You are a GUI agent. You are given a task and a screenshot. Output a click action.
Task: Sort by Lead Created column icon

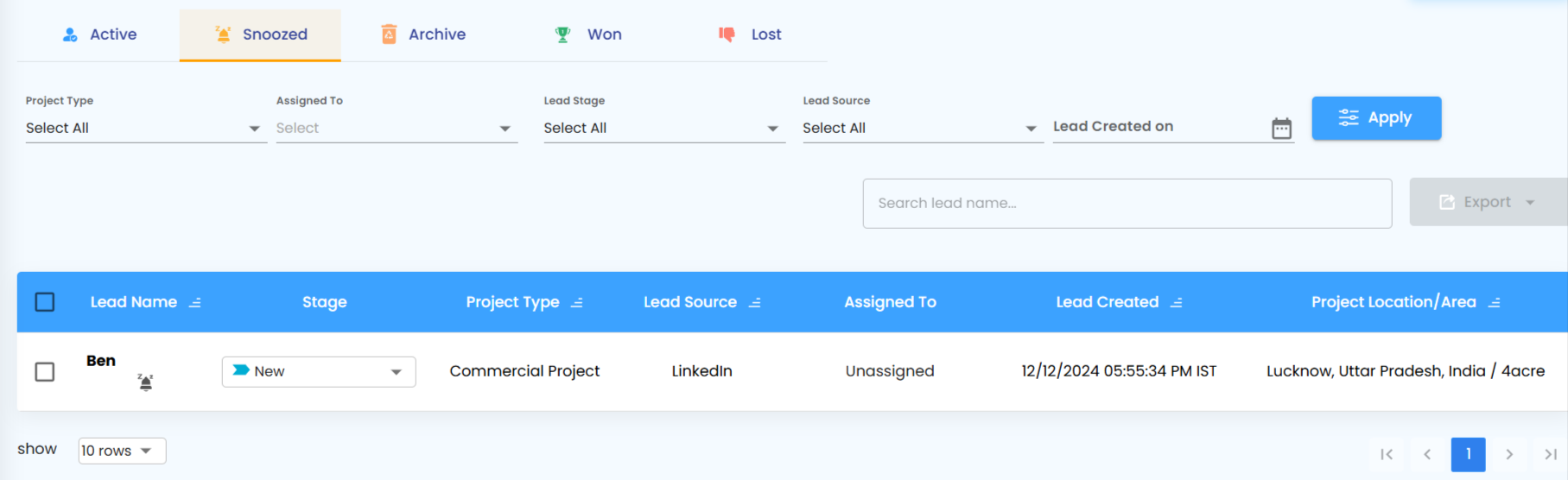click(x=1176, y=303)
